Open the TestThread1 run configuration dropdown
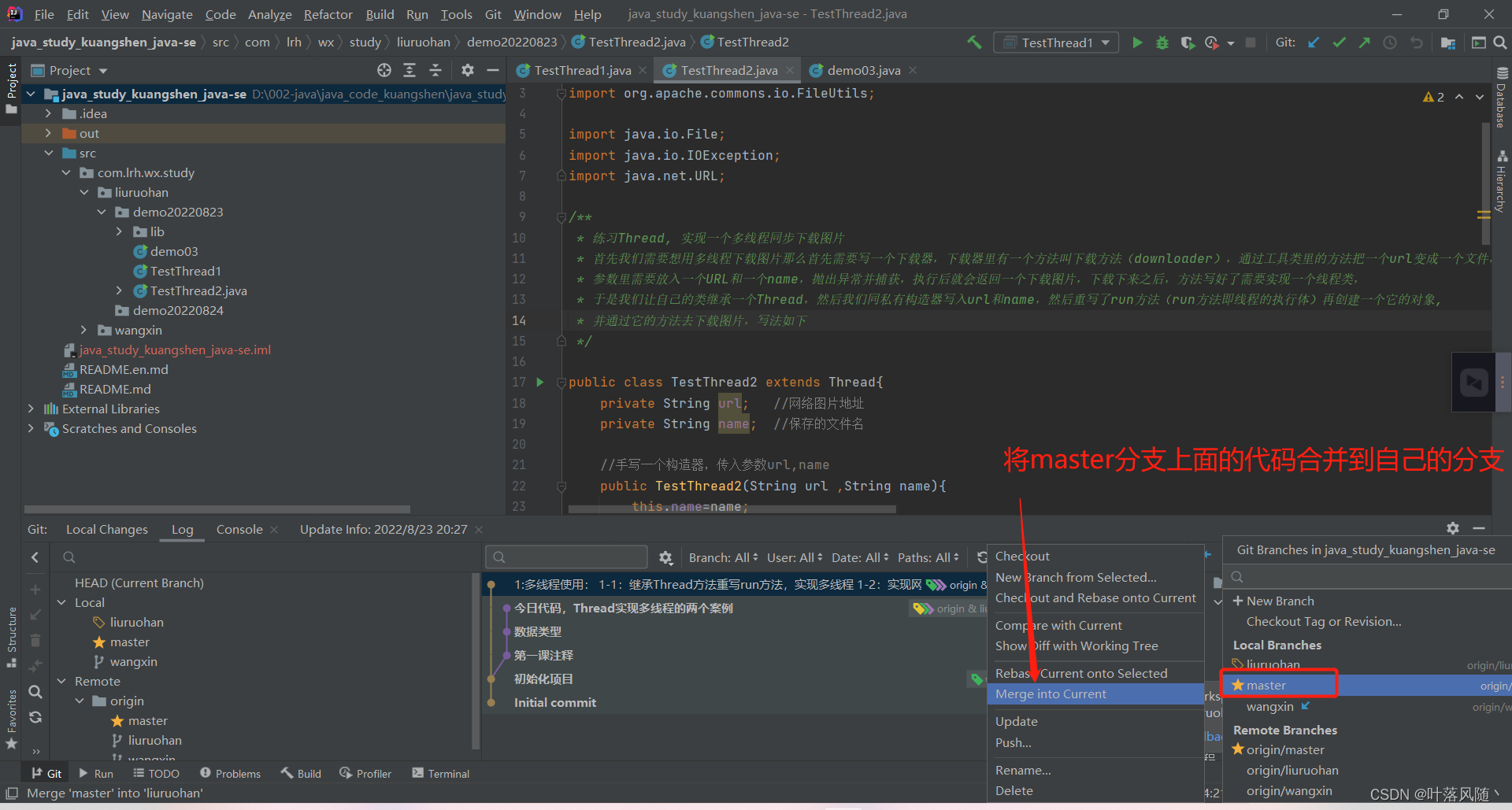Viewport: 1512px width, 810px height. (x=1057, y=43)
